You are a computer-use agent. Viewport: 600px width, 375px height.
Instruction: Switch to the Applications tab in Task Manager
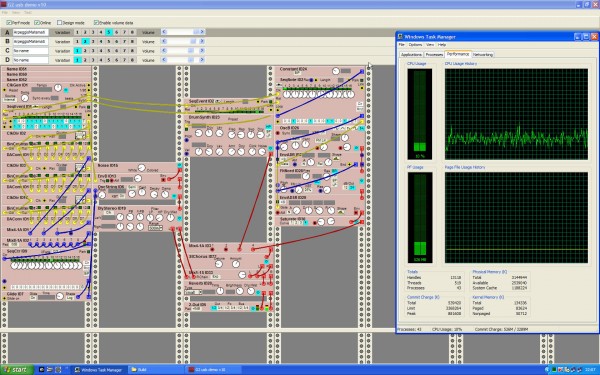click(411, 55)
